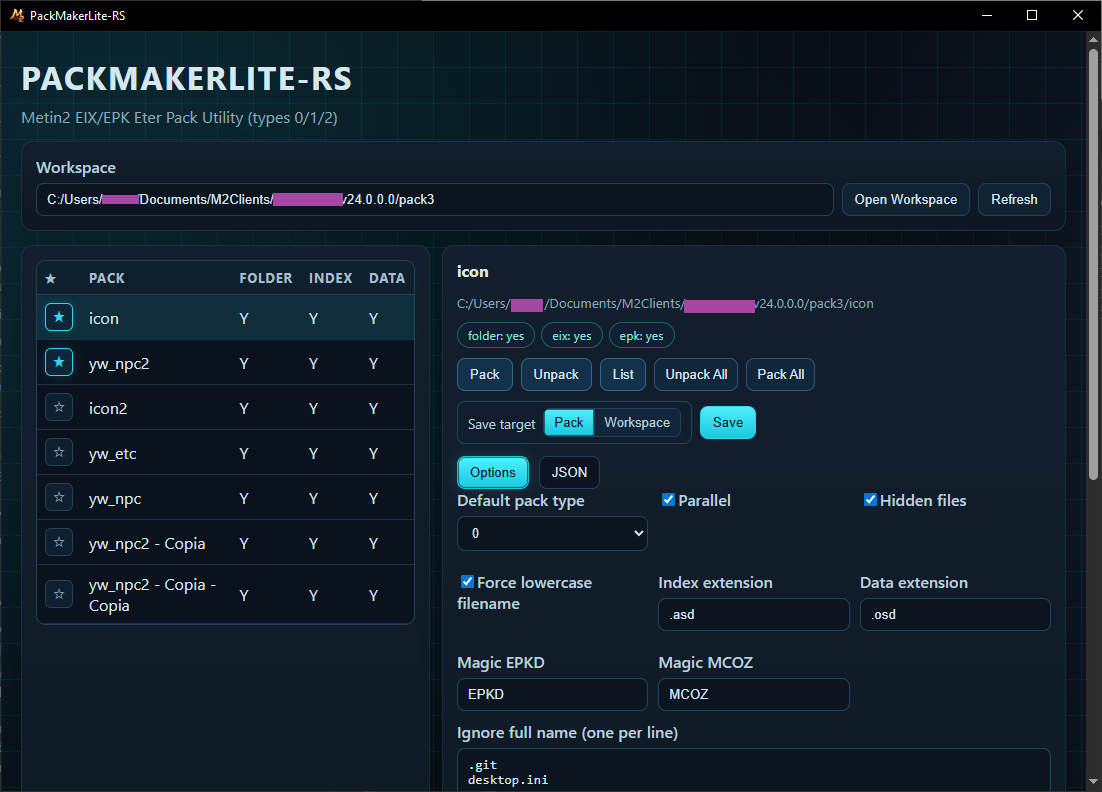
Task: Set Save target to Pack
Action: click(568, 422)
